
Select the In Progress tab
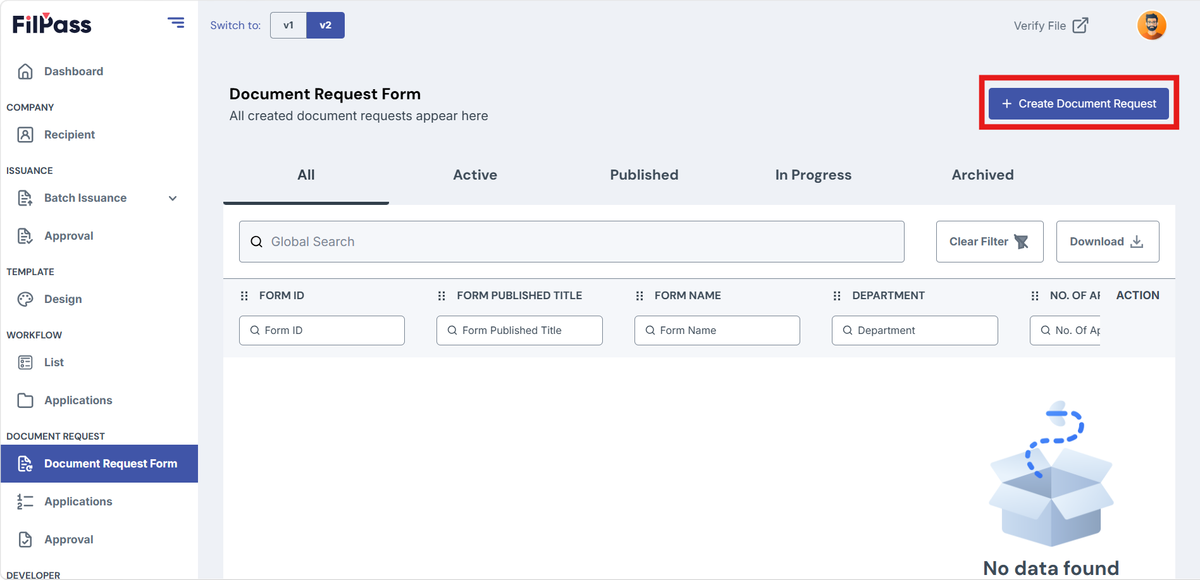pos(813,175)
